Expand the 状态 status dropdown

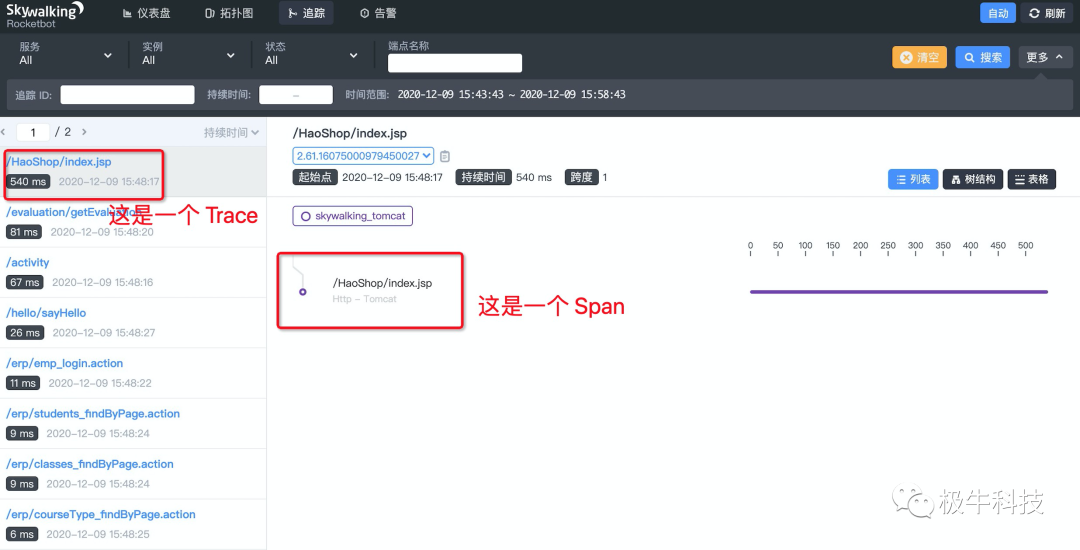point(311,54)
